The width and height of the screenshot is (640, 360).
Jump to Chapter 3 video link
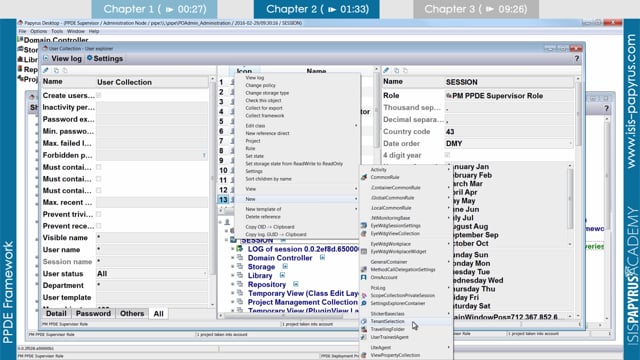tap(476, 9)
